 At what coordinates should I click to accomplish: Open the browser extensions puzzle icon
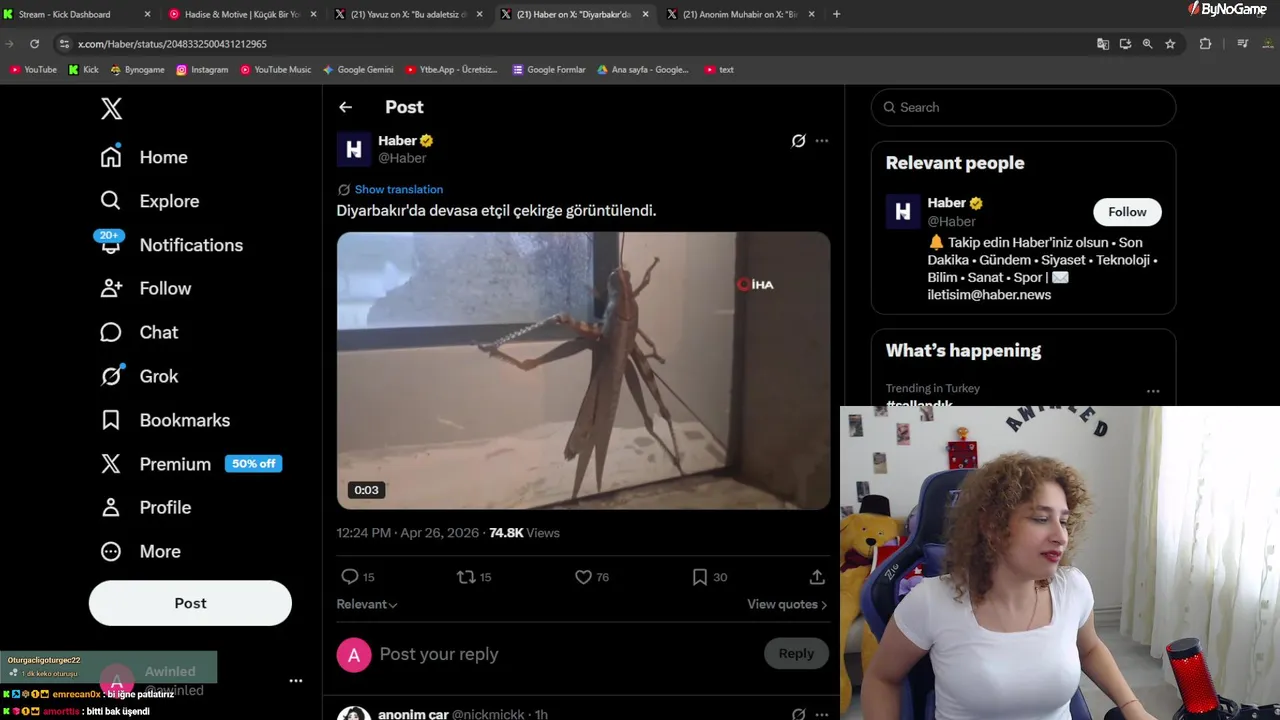click(1205, 44)
